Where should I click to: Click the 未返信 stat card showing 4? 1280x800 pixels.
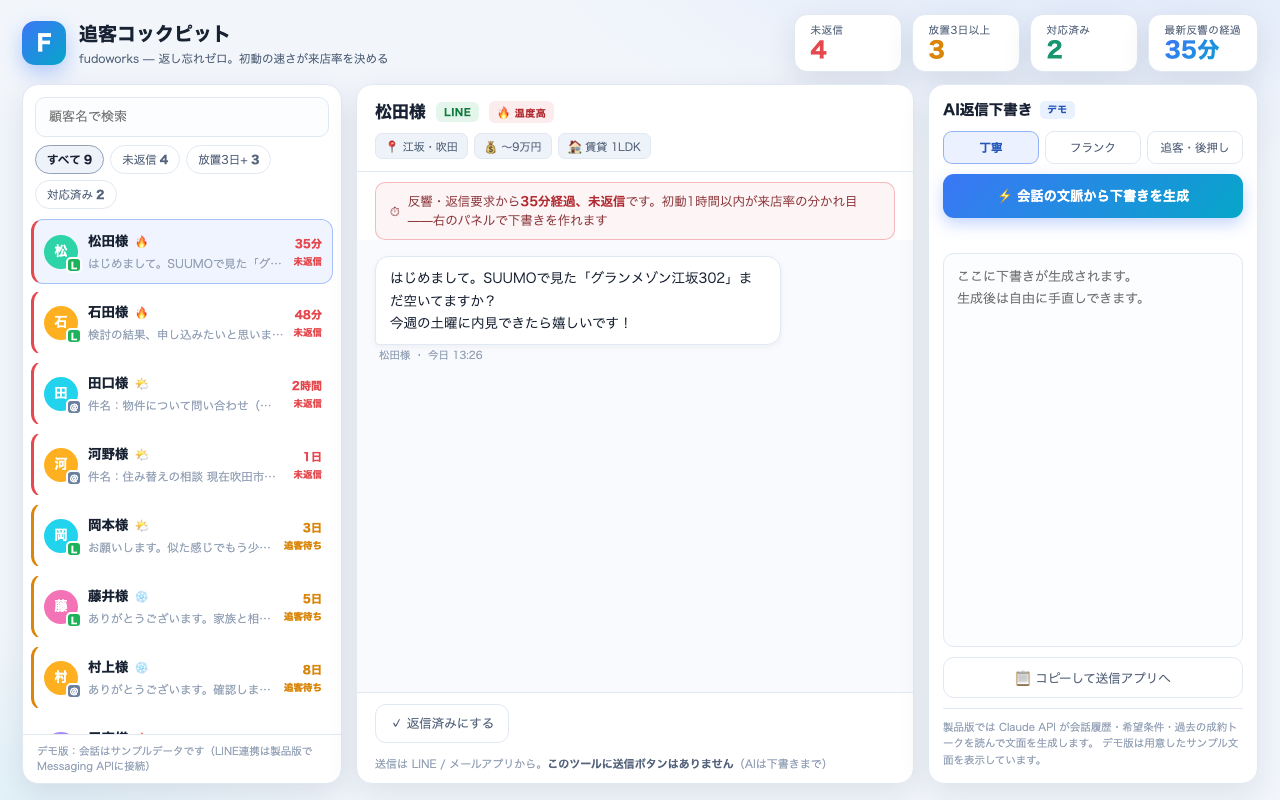[848, 43]
